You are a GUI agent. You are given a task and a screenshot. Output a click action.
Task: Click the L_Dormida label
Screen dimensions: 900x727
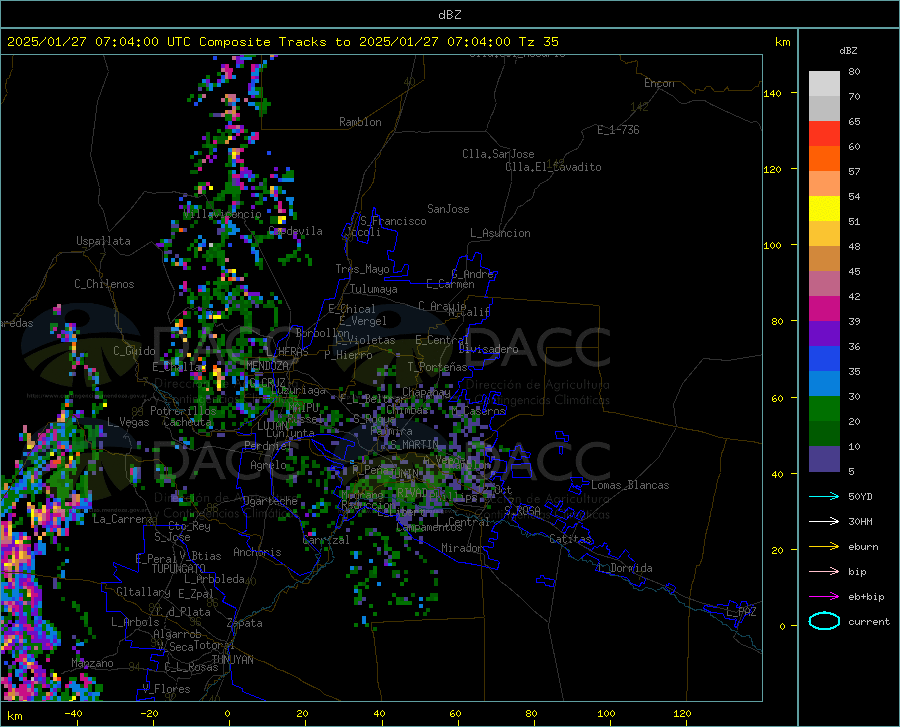[625, 568]
